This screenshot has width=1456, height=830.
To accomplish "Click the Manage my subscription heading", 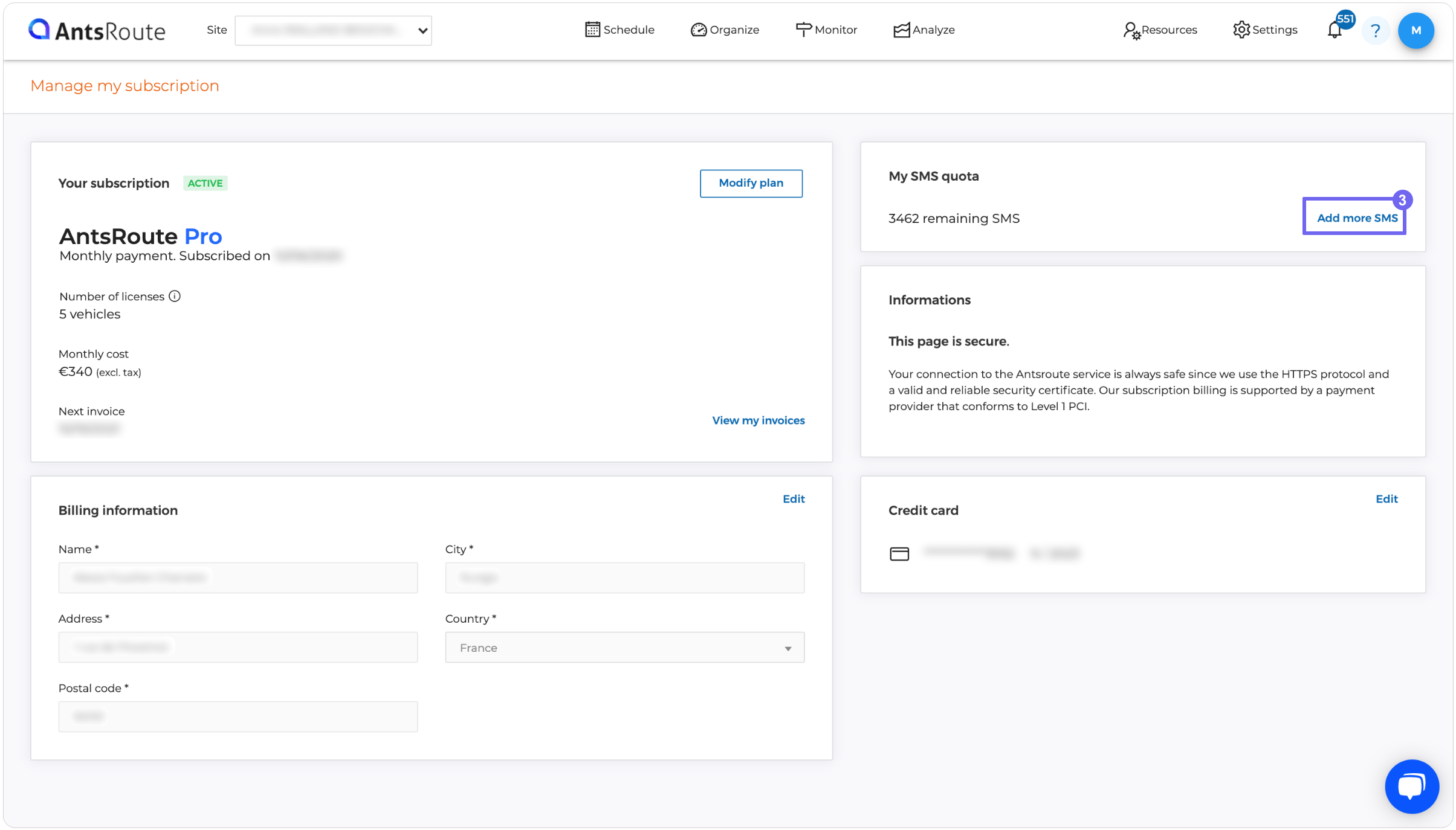I will point(125,86).
